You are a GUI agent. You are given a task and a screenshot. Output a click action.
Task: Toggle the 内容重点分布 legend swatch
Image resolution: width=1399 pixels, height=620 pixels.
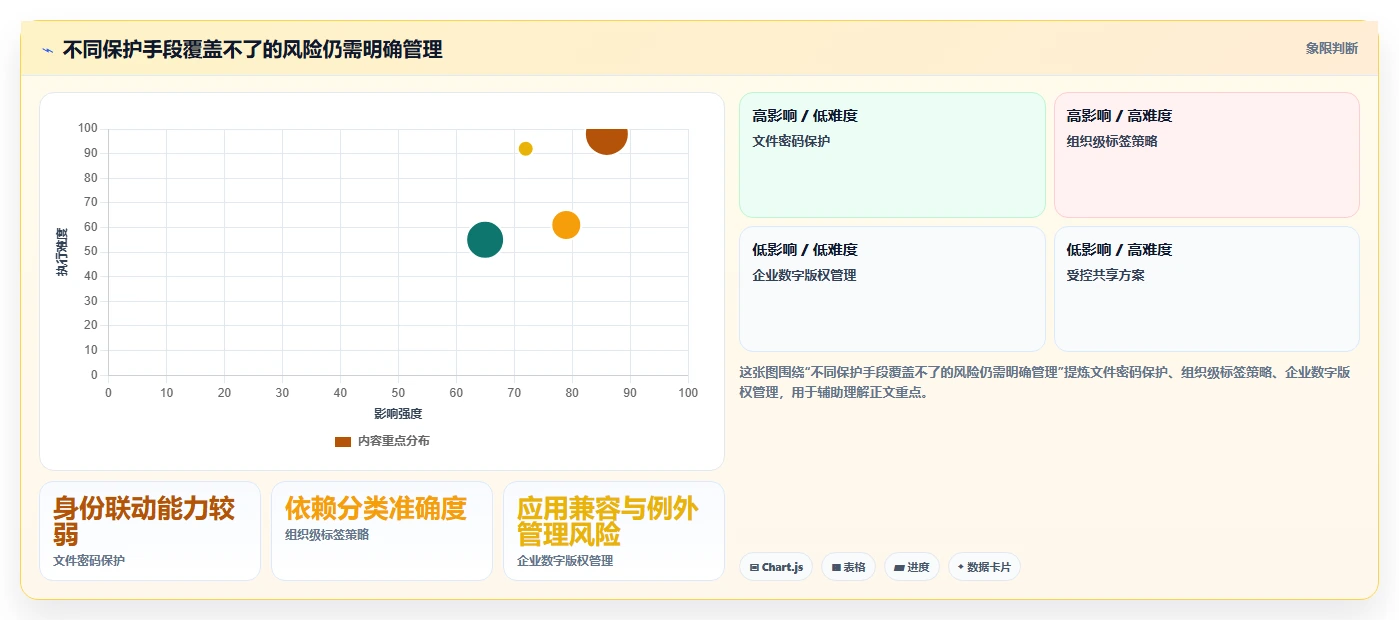click(343, 441)
